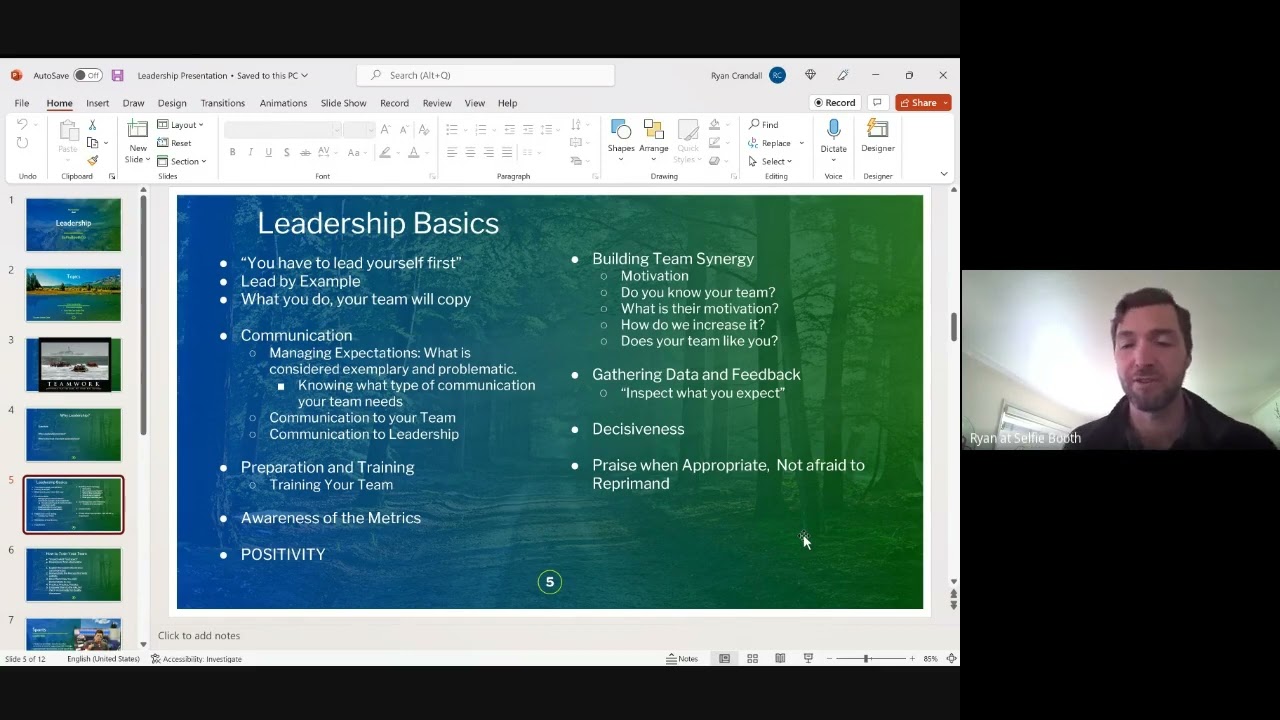1280x720 pixels.
Task: Click Increase Font Size icon
Action: [x=385, y=129]
